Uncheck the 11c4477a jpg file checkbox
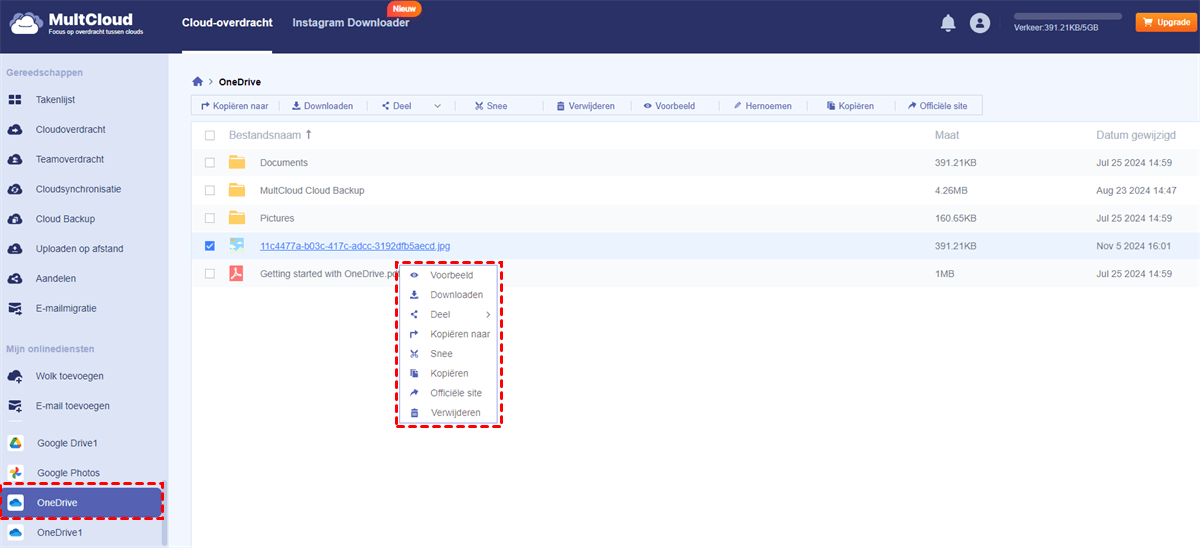 click(210, 246)
